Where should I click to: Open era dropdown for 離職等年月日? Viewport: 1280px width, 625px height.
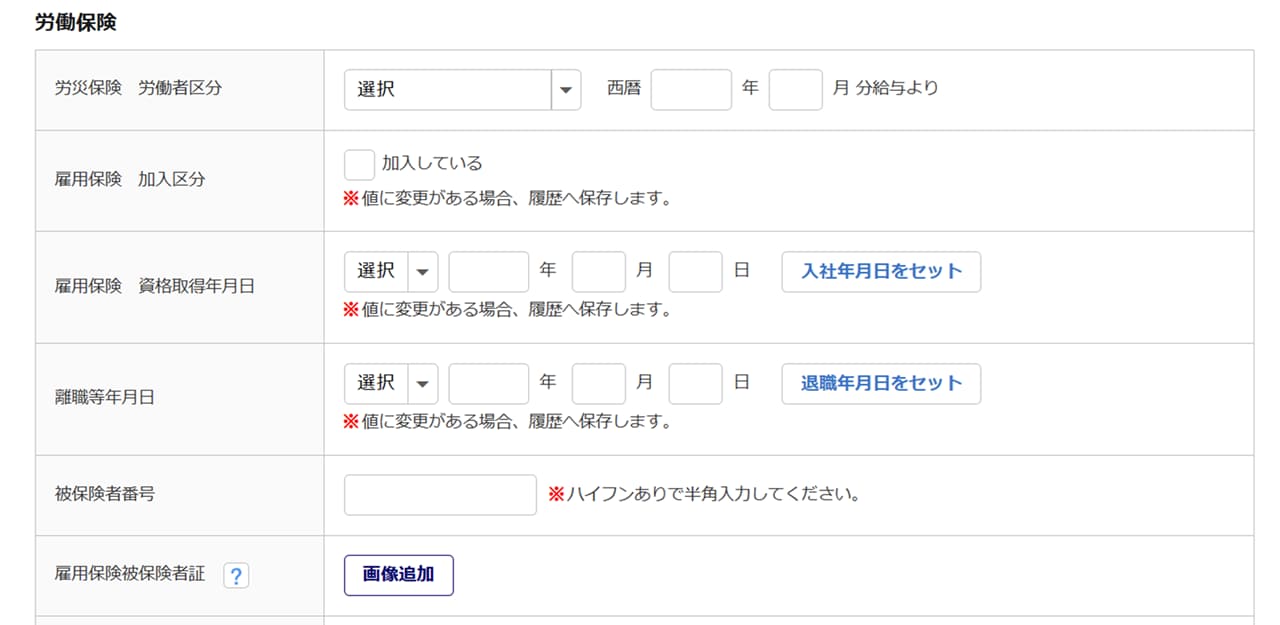[391, 384]
